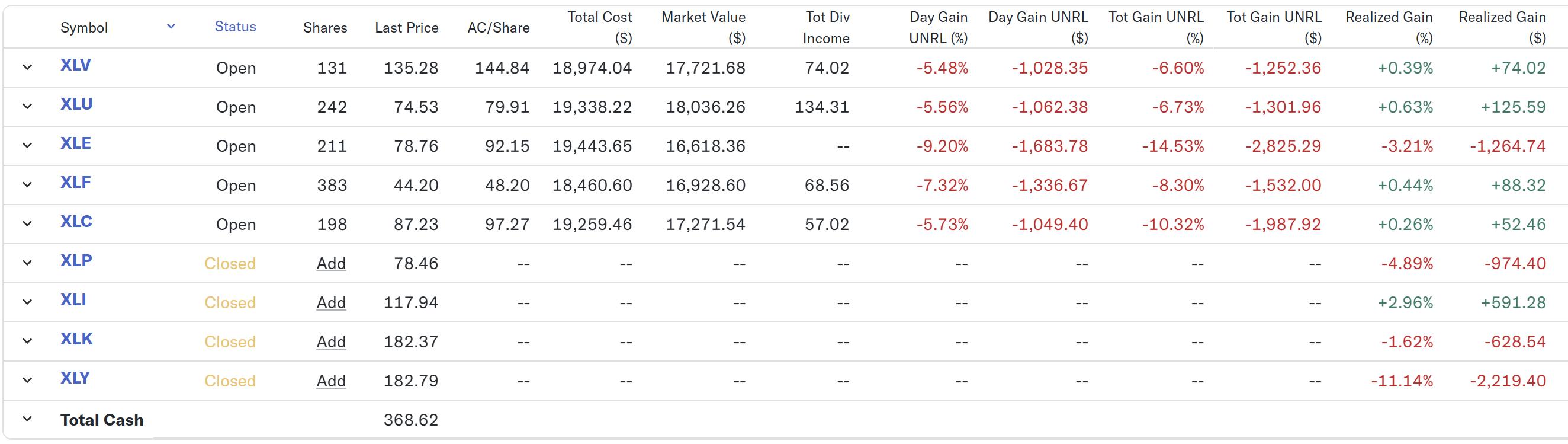Click the Tot Div Income header
The width and height of the screenshot is (1568, 444).
826,27
